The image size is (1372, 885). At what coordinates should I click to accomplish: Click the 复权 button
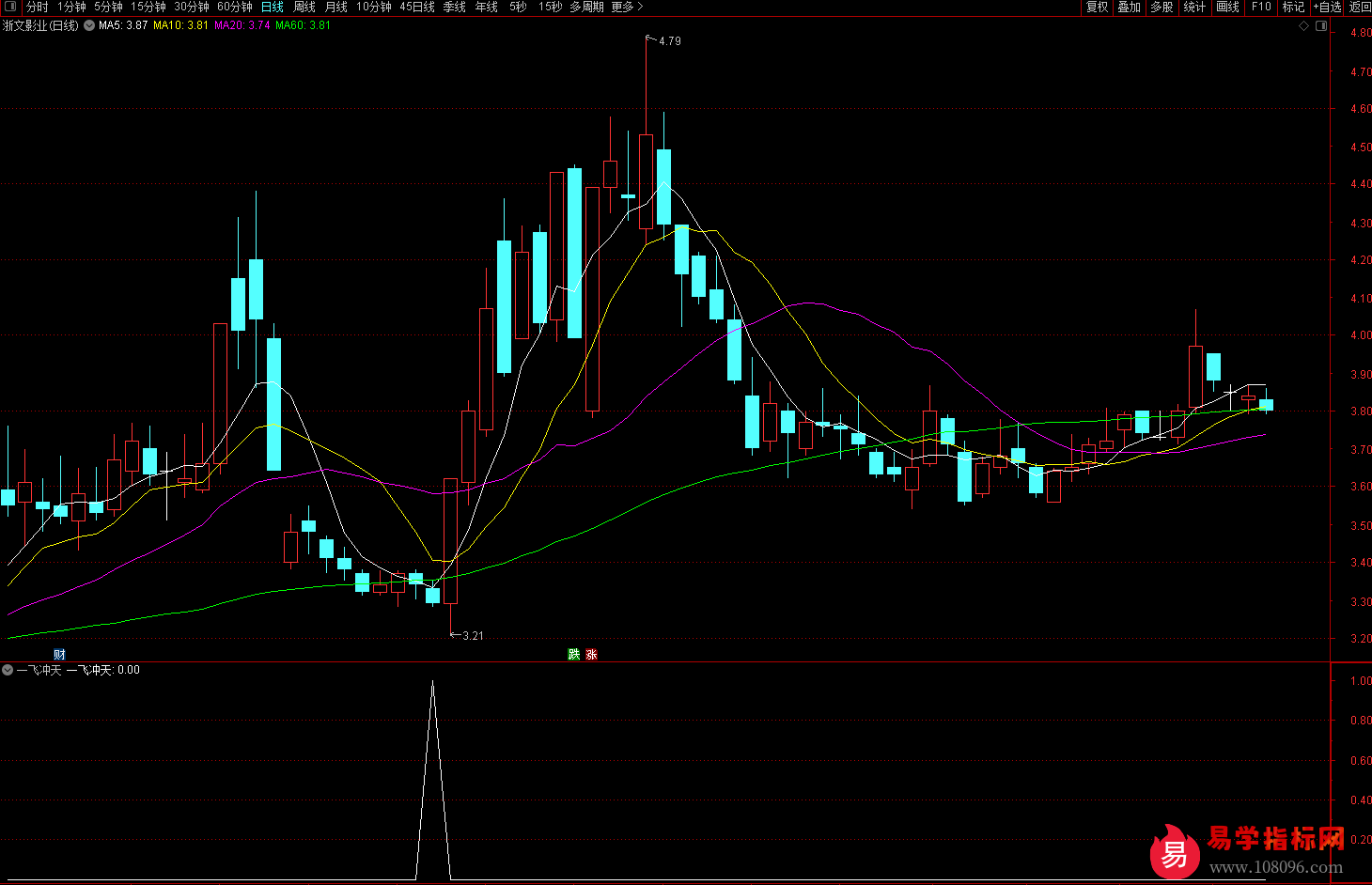1097,7
